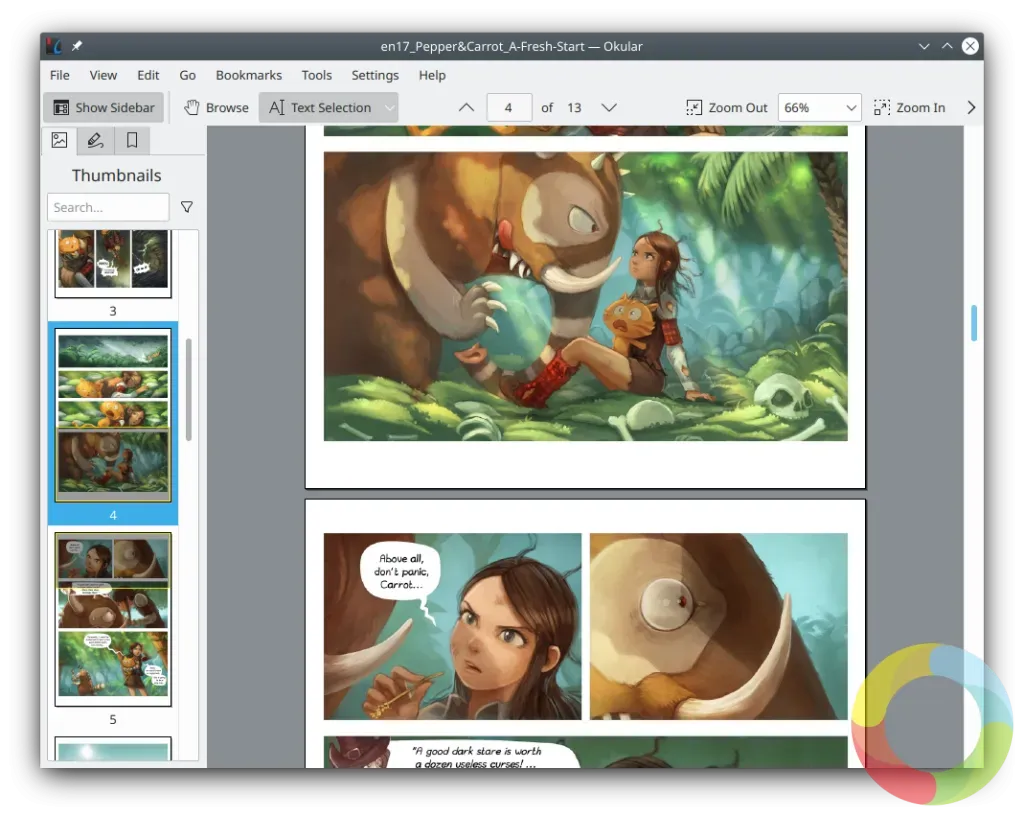Open the Tools menu
The height and width of the screenshot is (816, 1024).
317,75
